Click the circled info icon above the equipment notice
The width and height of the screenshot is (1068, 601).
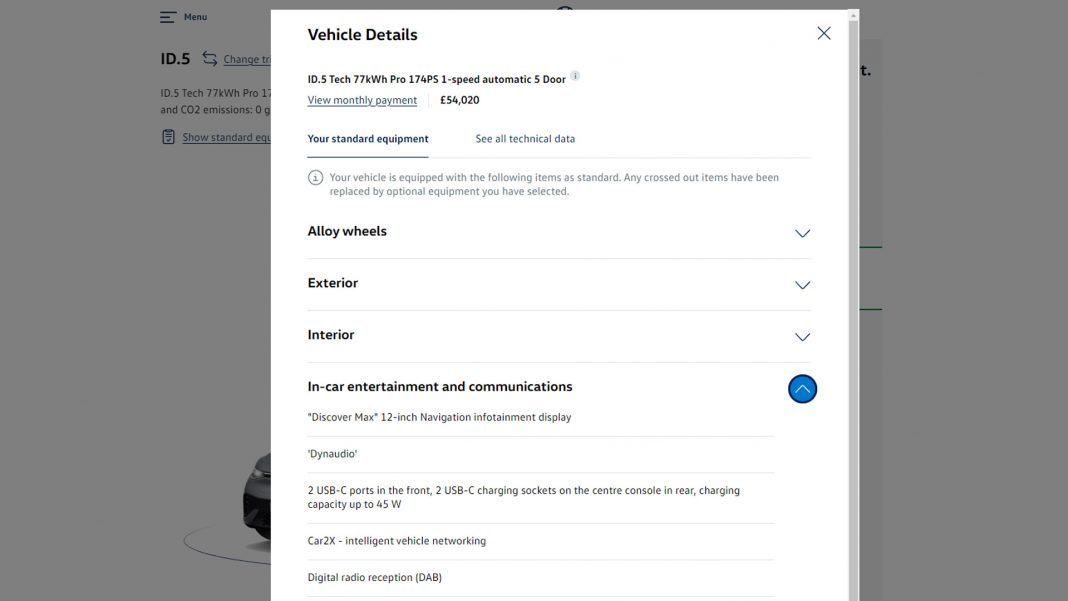coord(314,177)
